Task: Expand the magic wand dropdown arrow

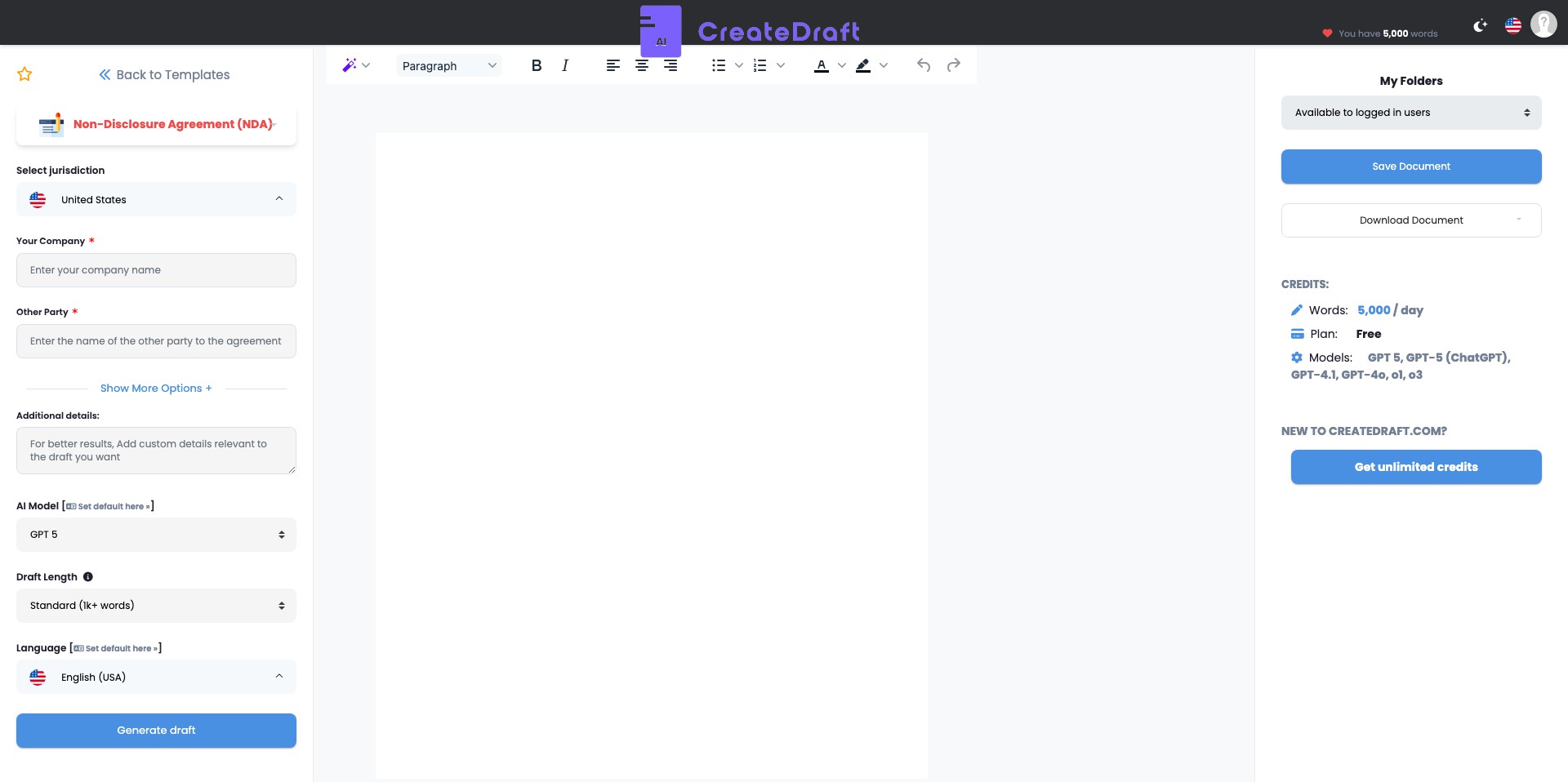Action: pos(366,65)
